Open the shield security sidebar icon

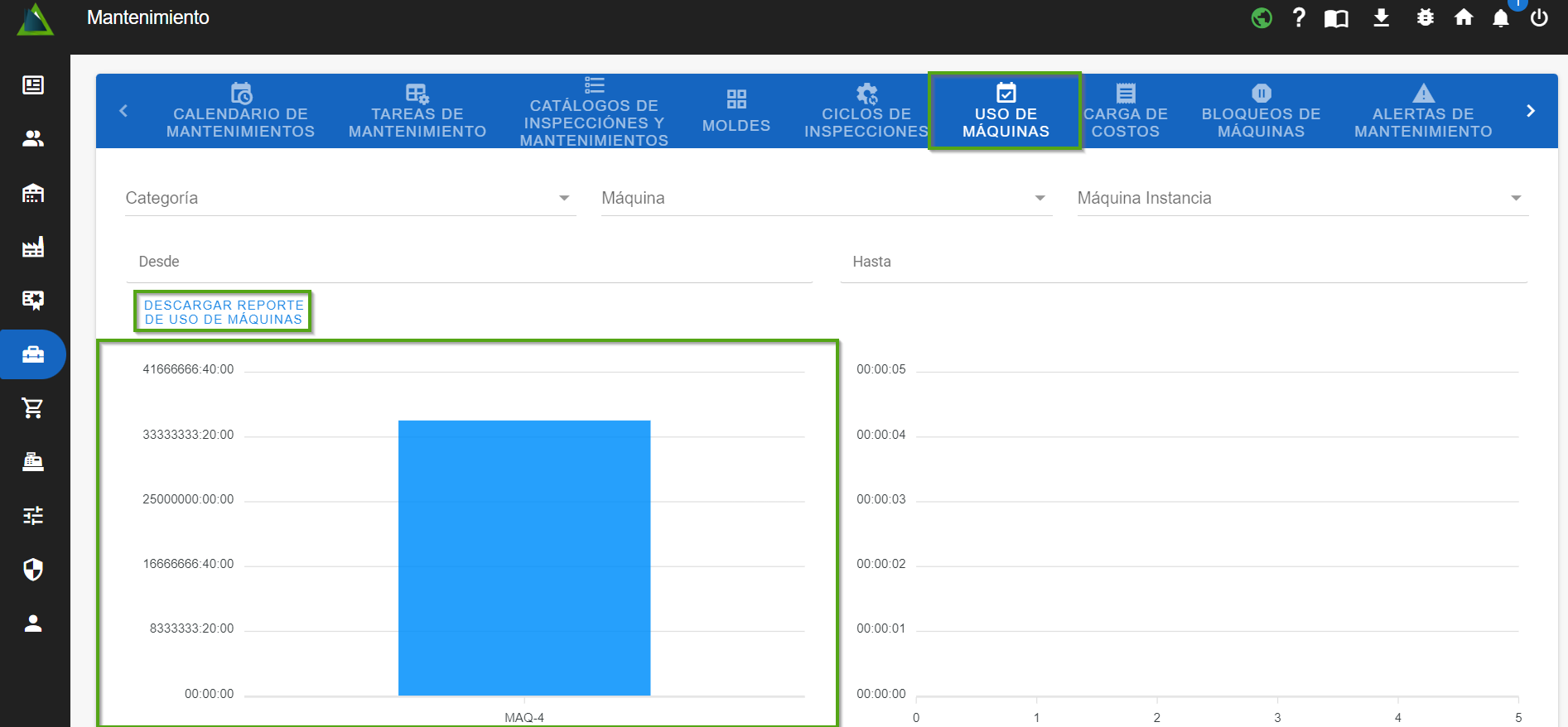point(33,570)
